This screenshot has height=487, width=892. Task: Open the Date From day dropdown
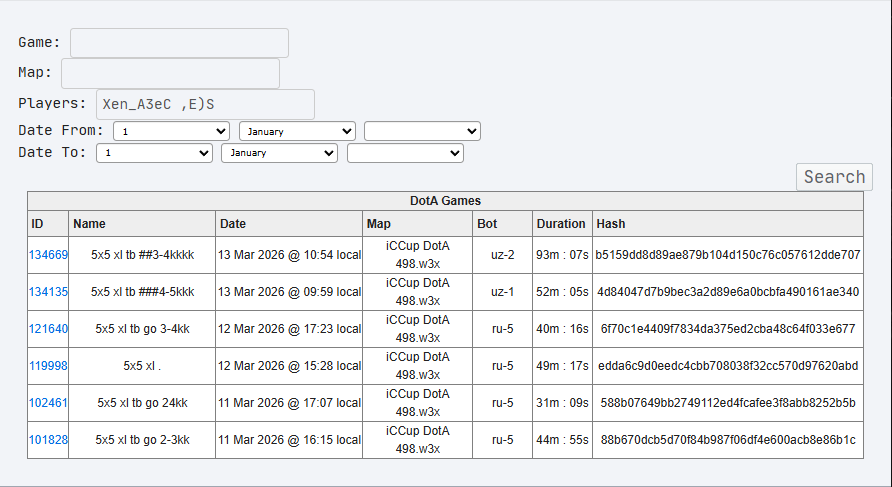172,131
